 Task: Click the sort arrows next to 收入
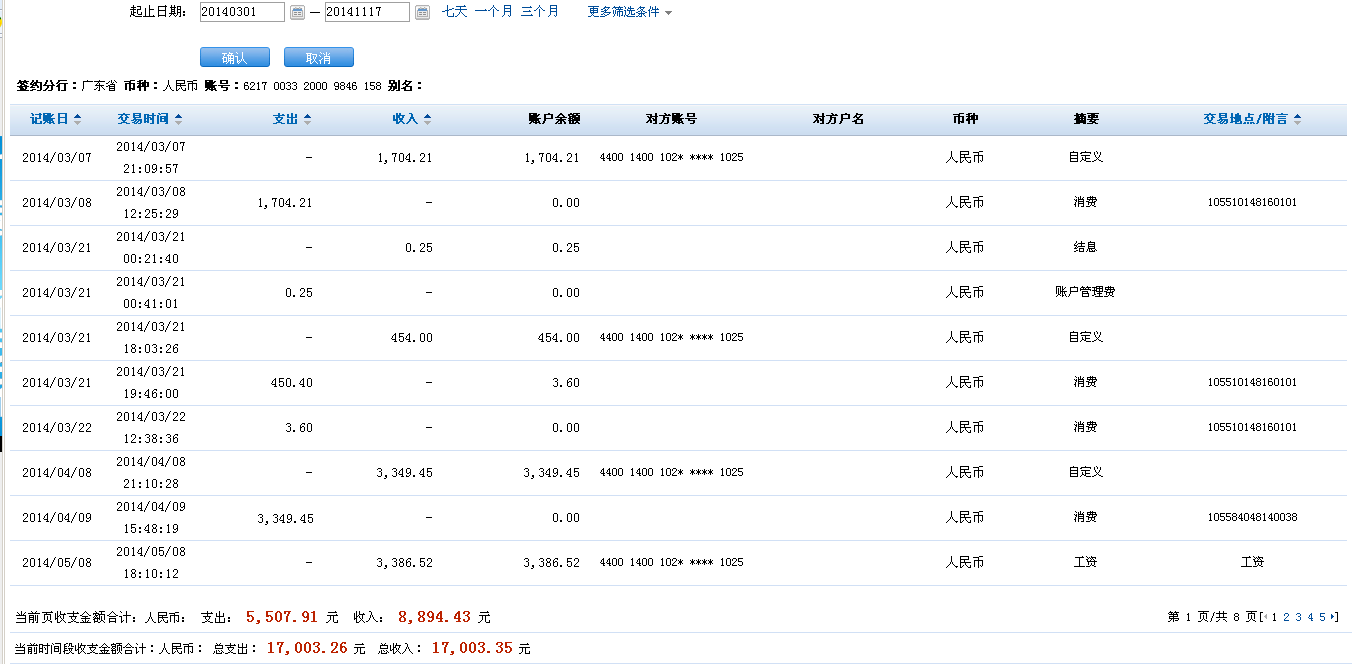point(427,119)
